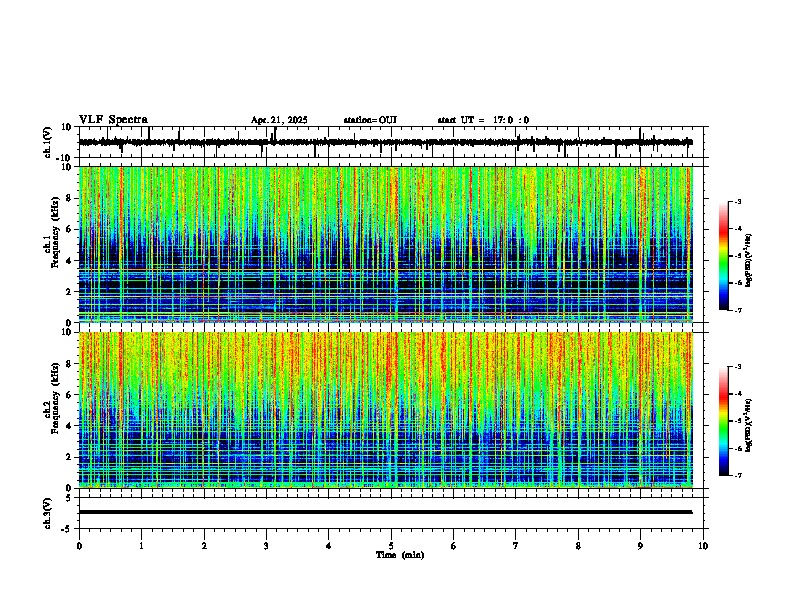Click time axis tick label "3"
The image size is (792, 612).
(x=266, y=546)
